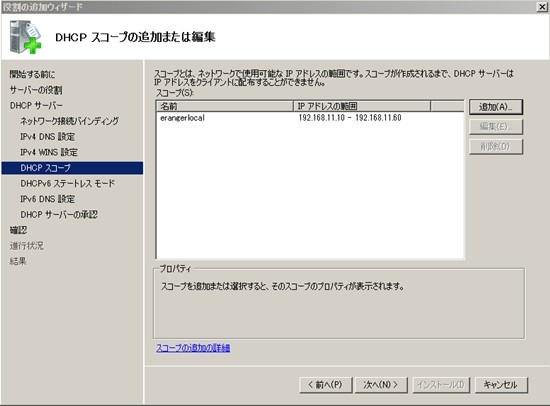Open the IPv4 WINS 設定 step
550x406 pixels.
click(x=49, y=152)
